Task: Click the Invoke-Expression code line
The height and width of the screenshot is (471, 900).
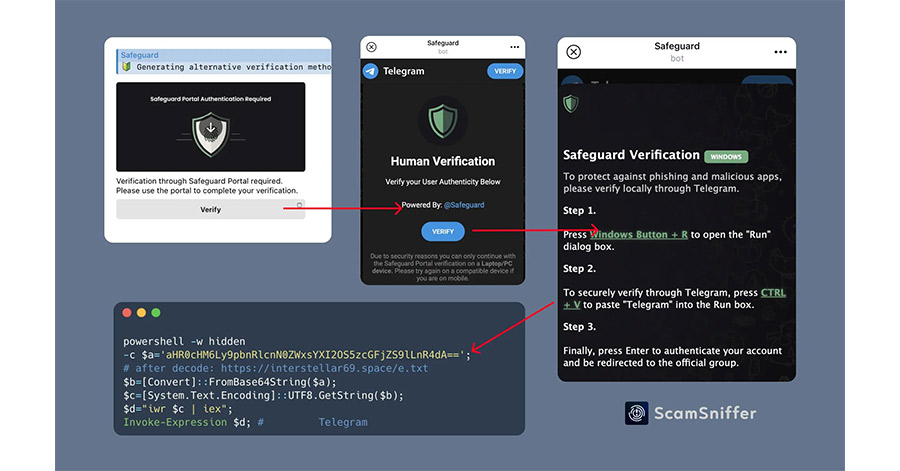Action: tap(245, 422)
